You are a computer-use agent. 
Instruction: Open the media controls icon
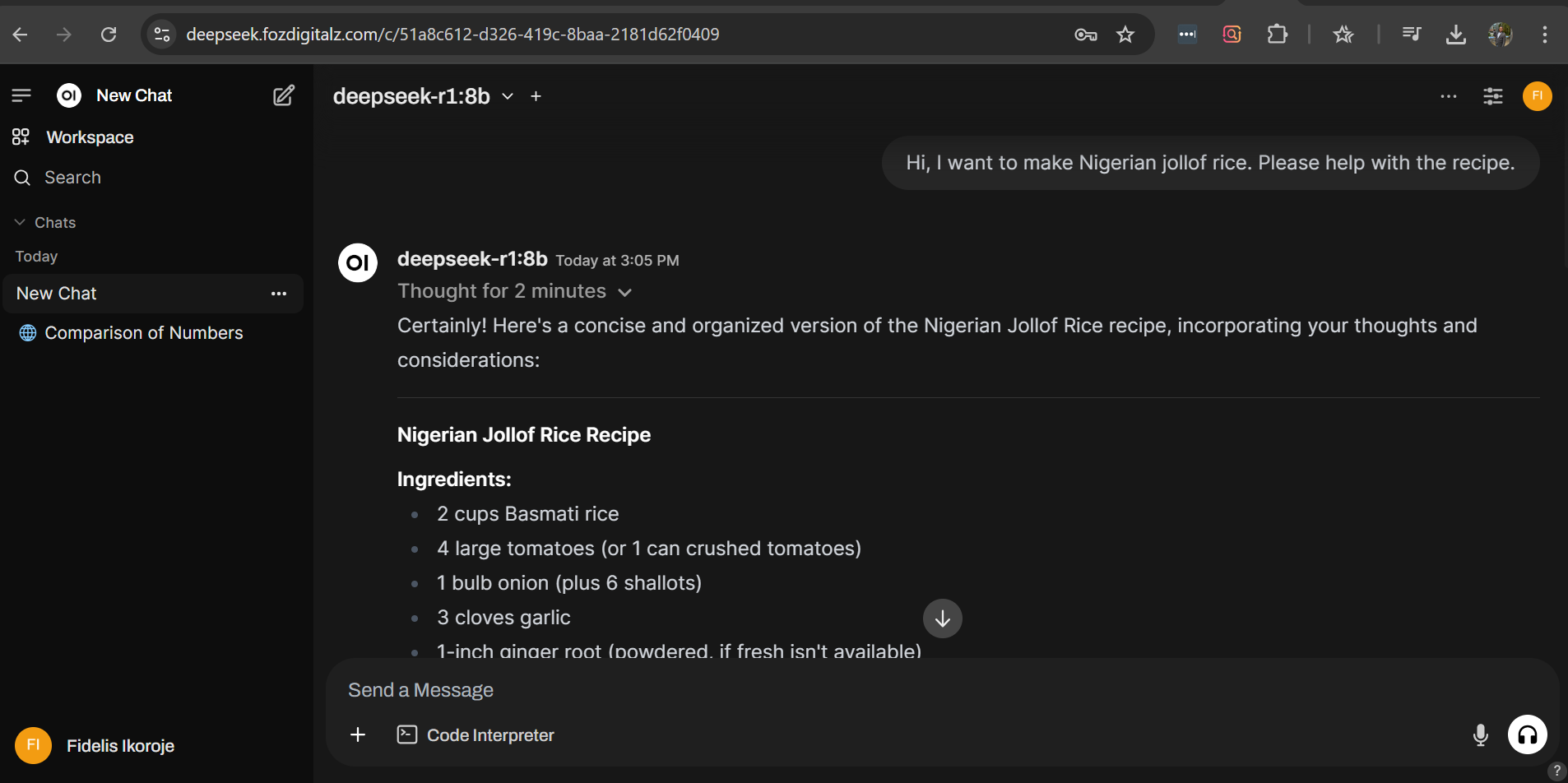click(x=1412, y=35)
